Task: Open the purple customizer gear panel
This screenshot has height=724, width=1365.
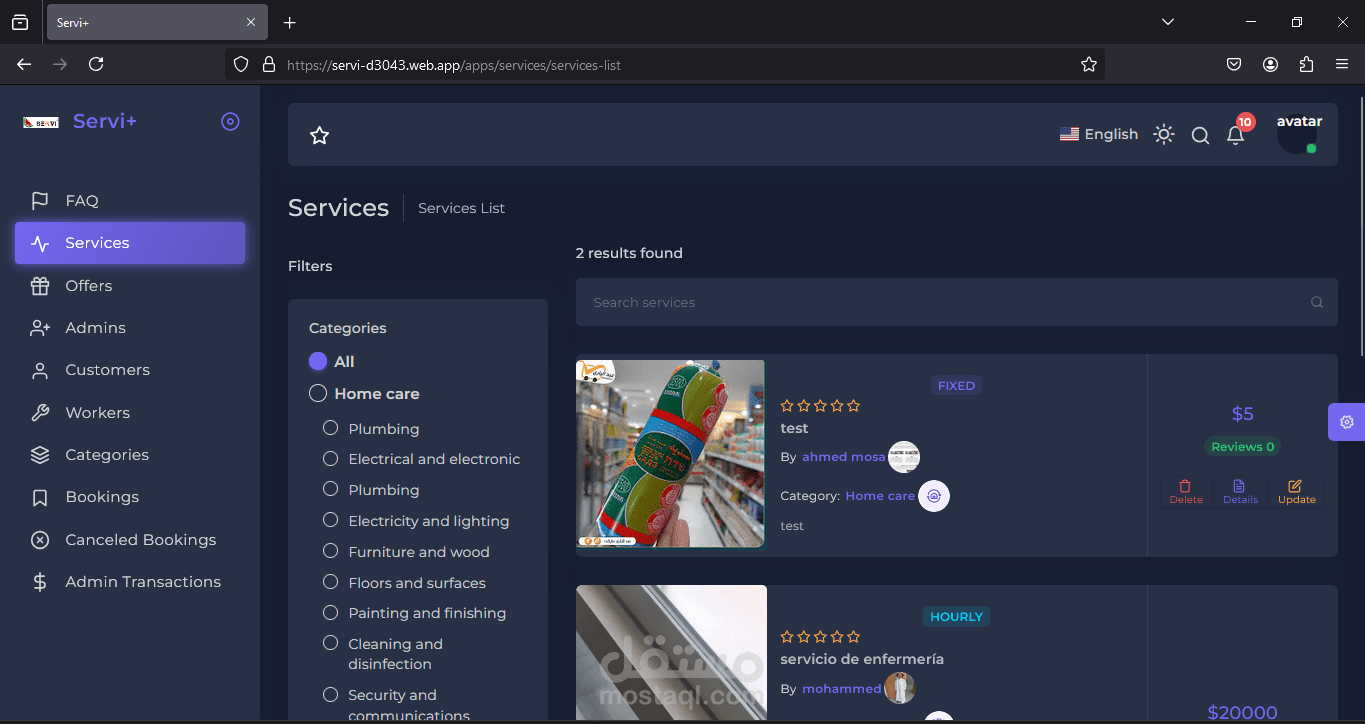Action: coord(1346,422)
